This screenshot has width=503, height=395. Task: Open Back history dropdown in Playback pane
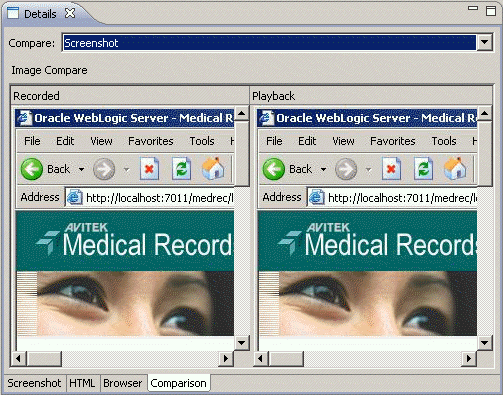(323, 169)
